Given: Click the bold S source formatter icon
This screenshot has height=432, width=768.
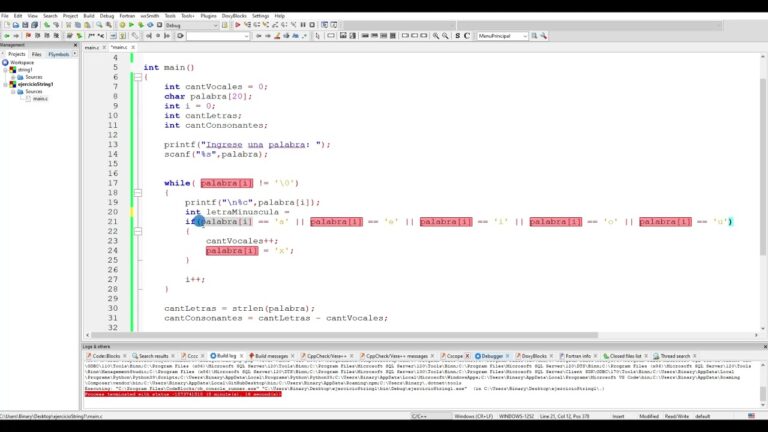Looking at the screenshot, I should [457, 36].
